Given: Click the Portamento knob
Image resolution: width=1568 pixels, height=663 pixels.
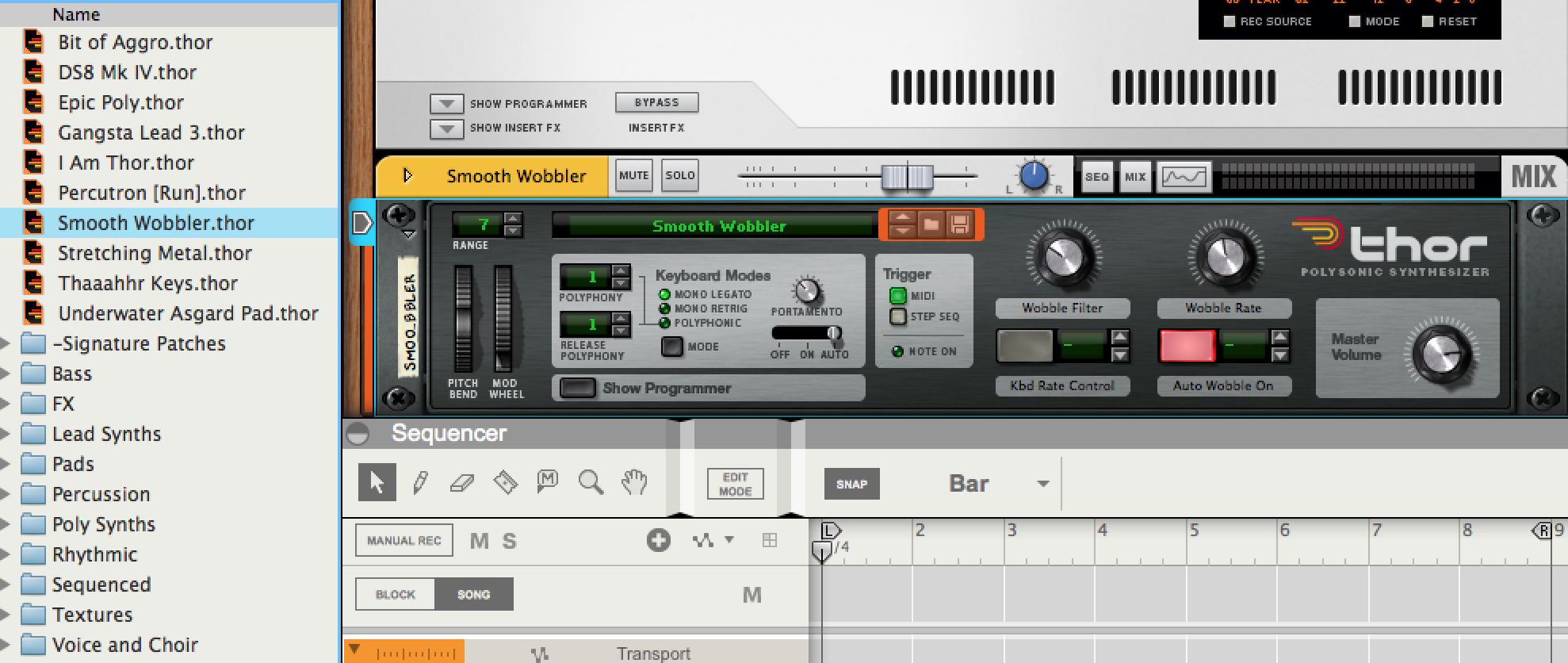Looking at the screenshot, I should click(807, 291).
